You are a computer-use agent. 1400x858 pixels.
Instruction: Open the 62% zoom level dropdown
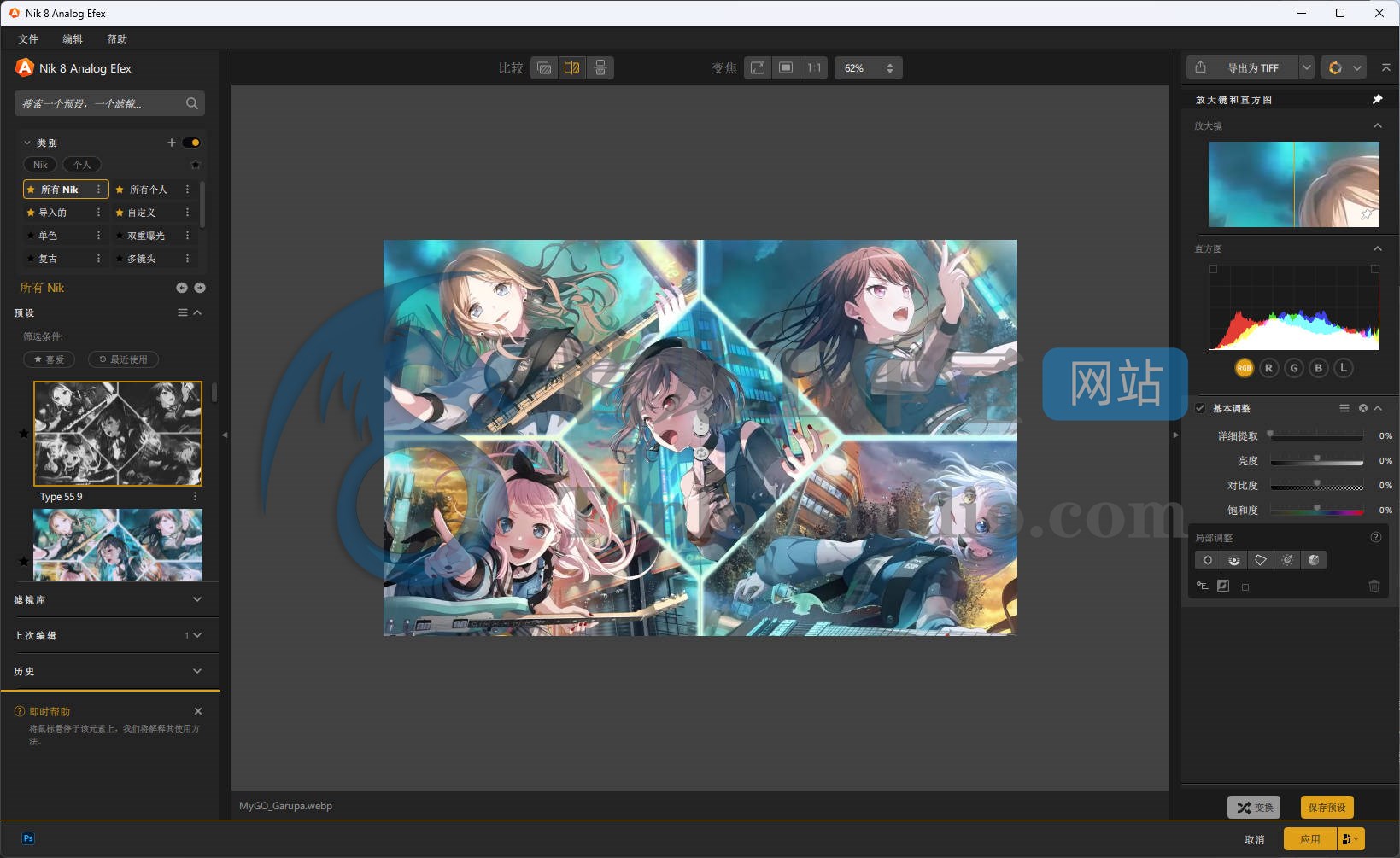pyautogui.click(x=869, y=68)
